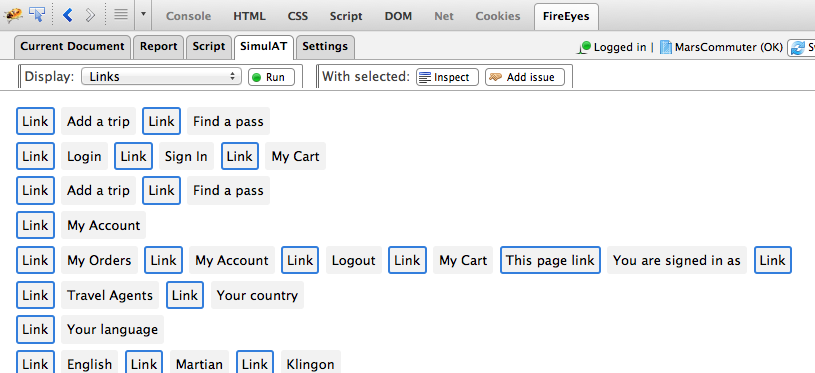Open the FireEyes Script sub-tab next to Report
This screenshot has height=373, width=815.
(208, 47)
